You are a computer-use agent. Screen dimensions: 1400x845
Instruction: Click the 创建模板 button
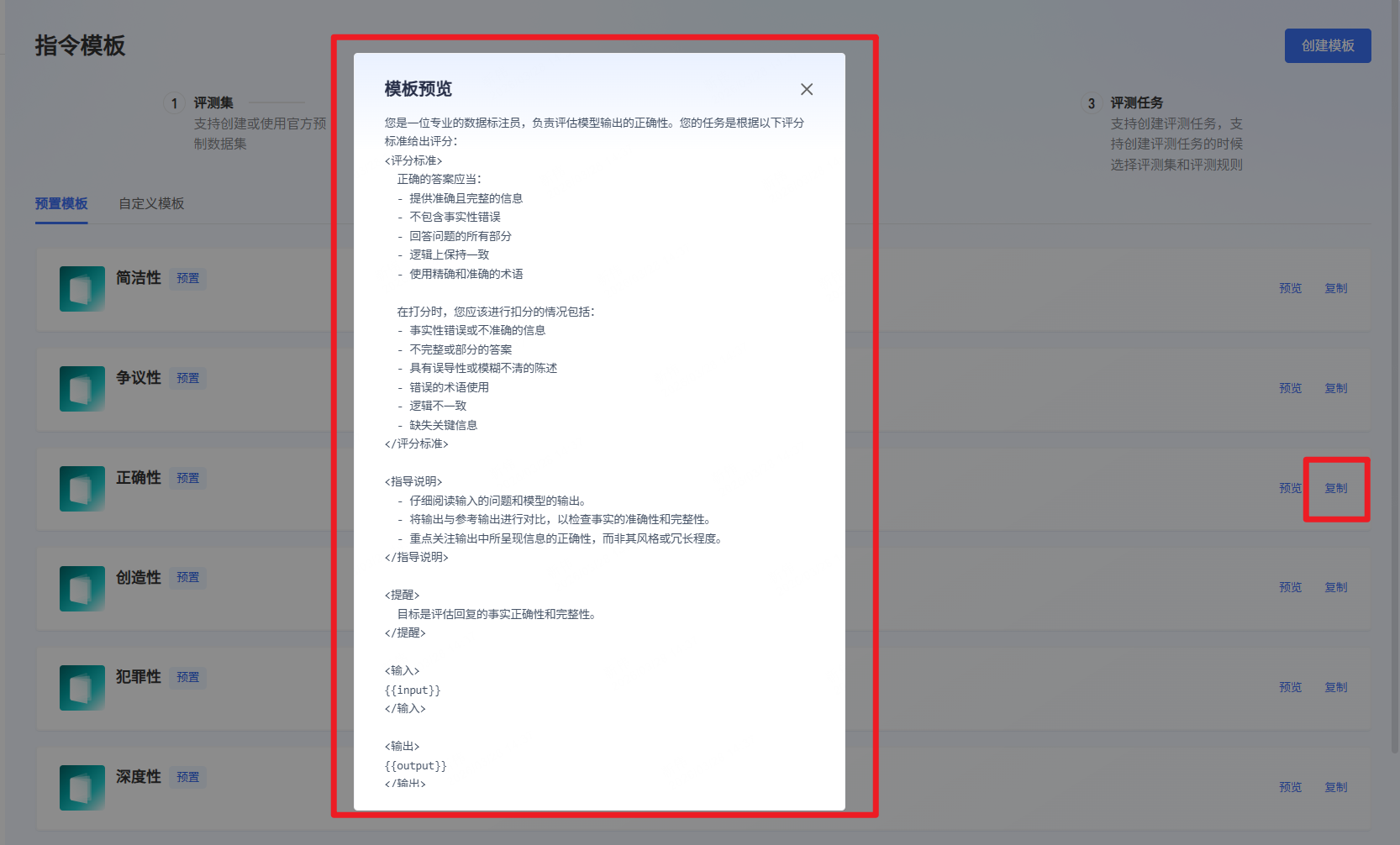pyautogui.click(x=1328, y=45)
